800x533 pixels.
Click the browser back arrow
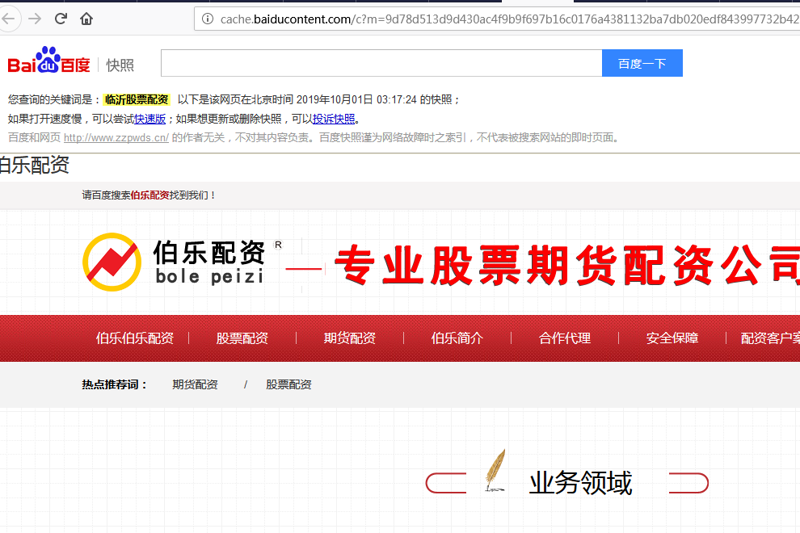coord(9,19)
